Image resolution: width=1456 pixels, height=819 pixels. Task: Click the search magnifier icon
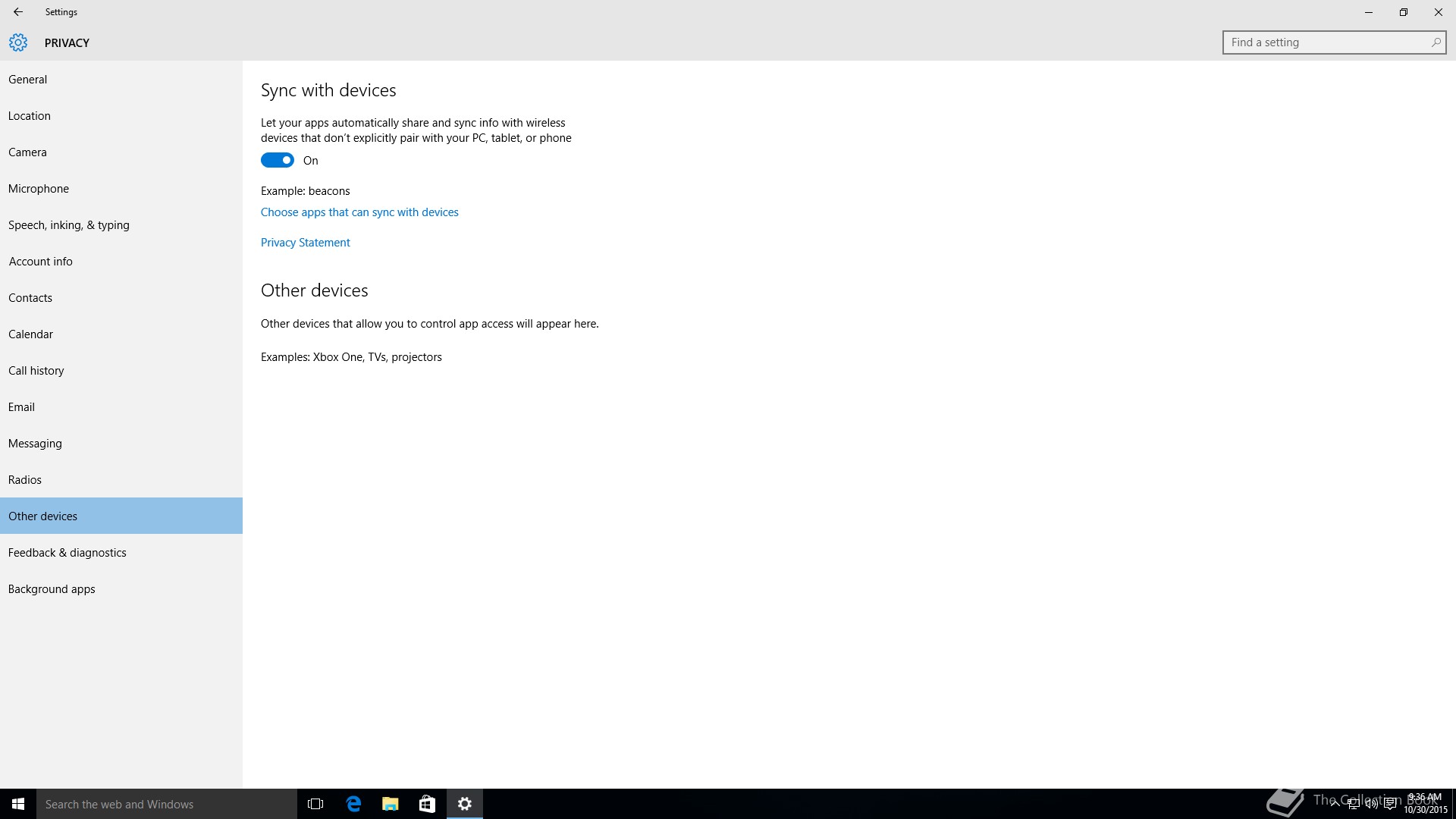coord(1436,42)
